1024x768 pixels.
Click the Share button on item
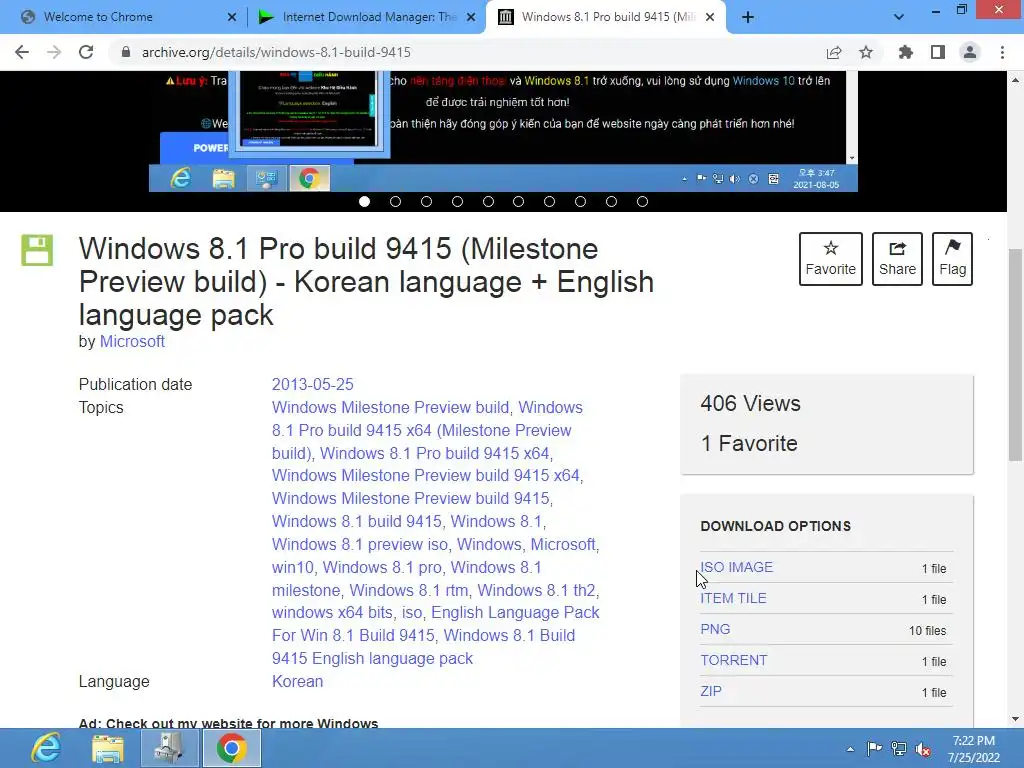tap(897, 259)
